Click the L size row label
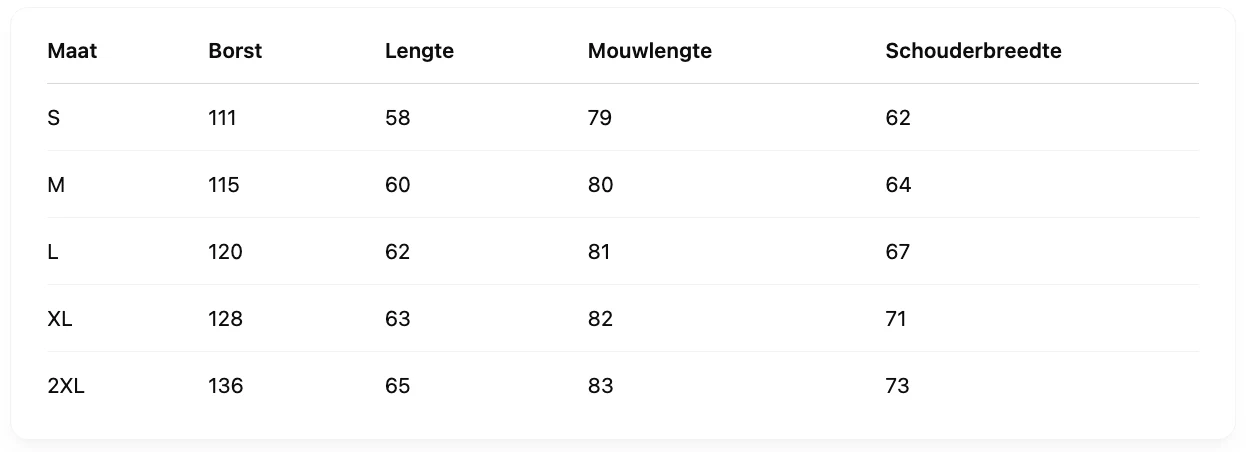Screen dimensions: 1246x452 pos(53,252)
